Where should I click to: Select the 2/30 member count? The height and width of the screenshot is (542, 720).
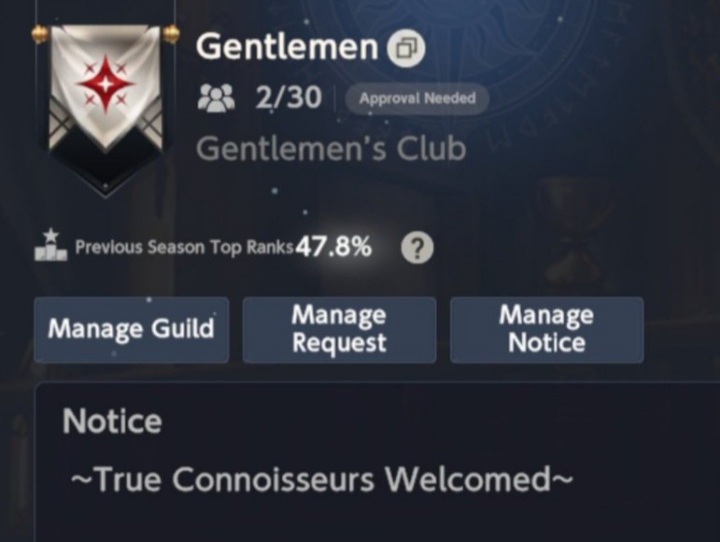click(x=289, y=97)
